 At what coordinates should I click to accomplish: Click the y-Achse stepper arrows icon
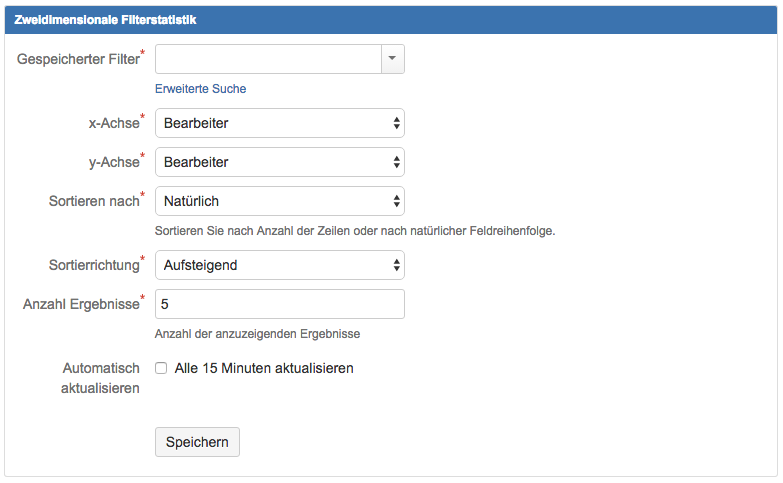(396, 162)
